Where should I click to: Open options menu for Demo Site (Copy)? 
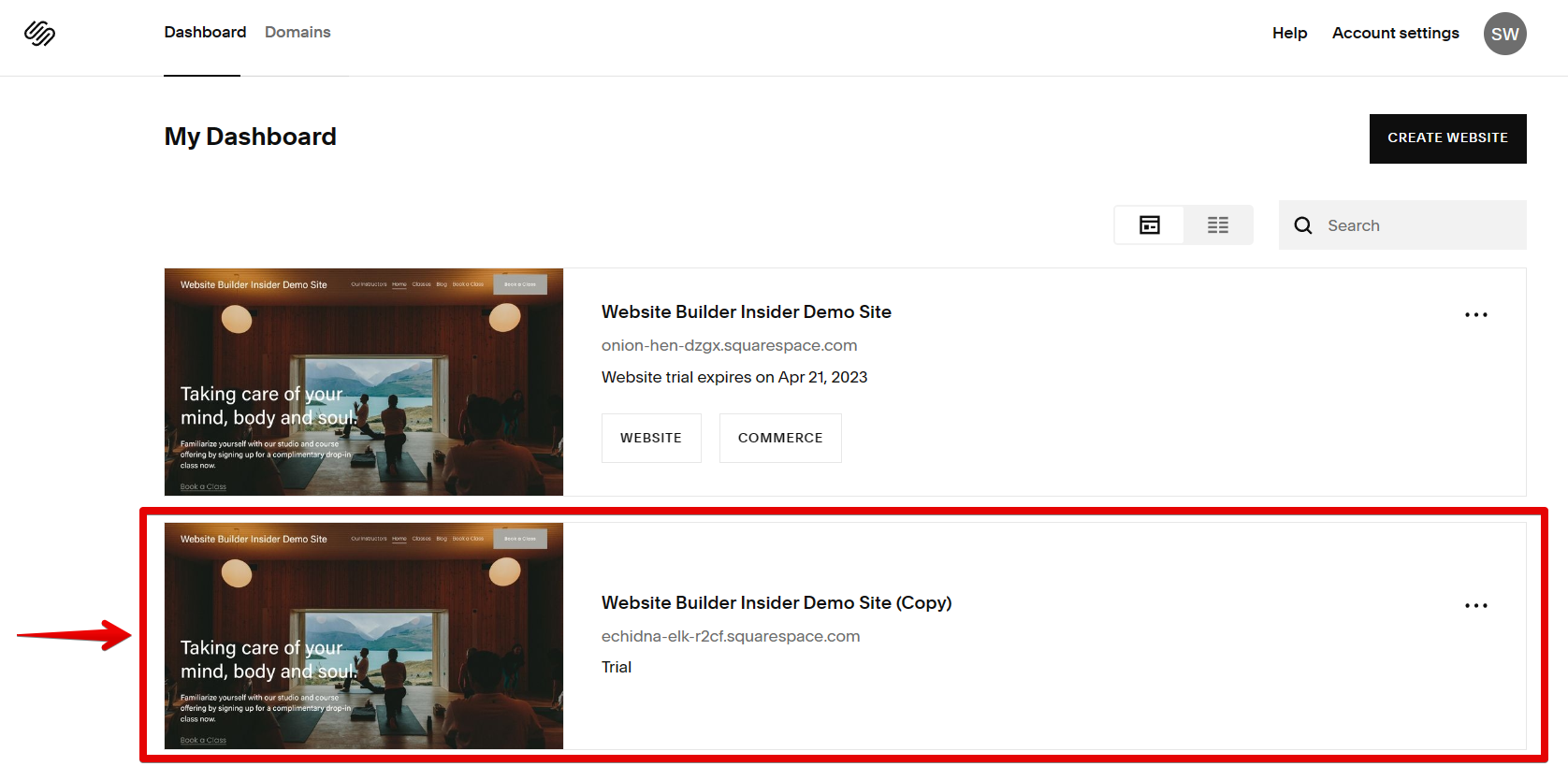pos(1475,606)
